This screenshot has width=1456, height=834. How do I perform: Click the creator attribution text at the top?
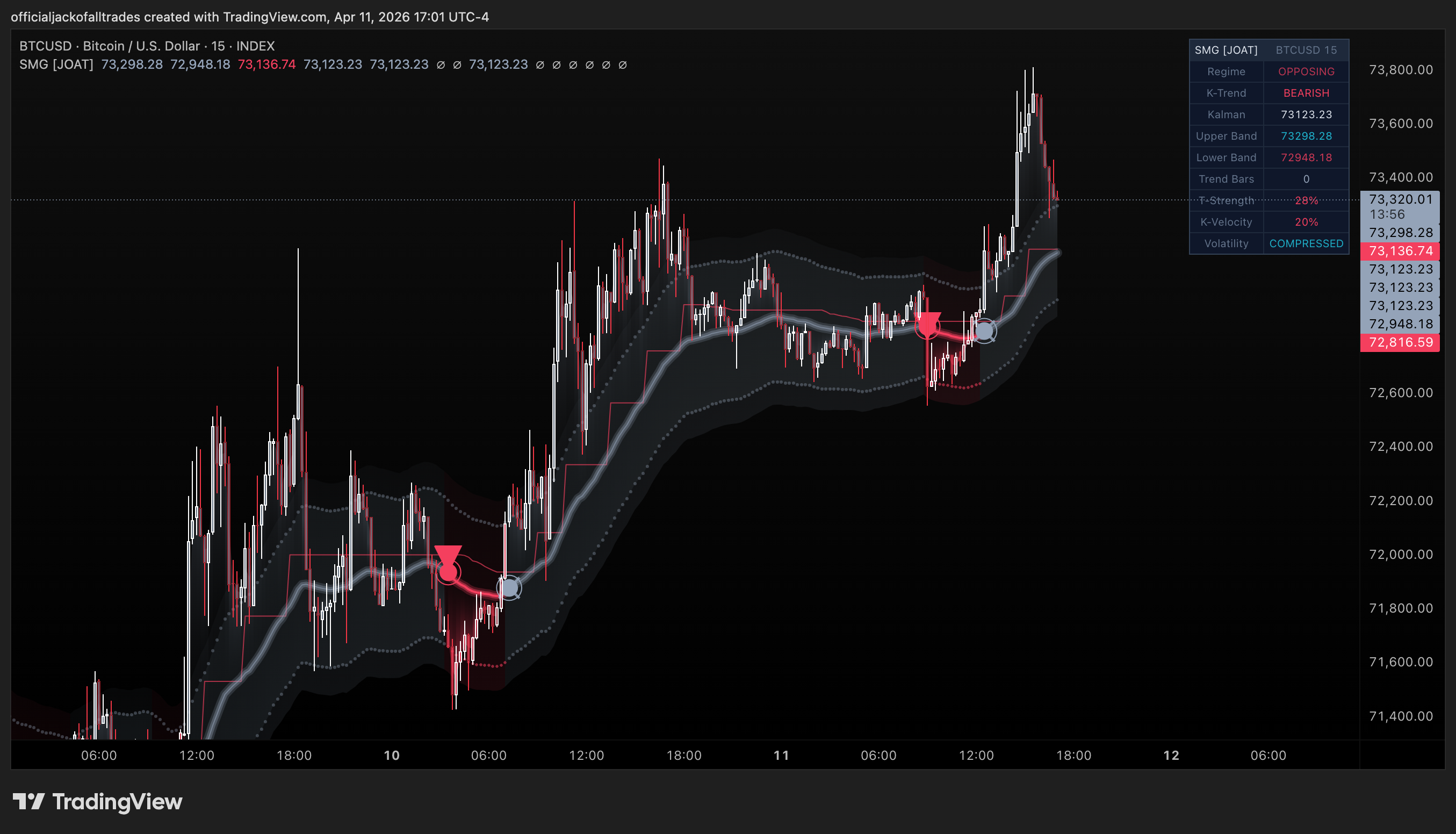tap(250, 17)
